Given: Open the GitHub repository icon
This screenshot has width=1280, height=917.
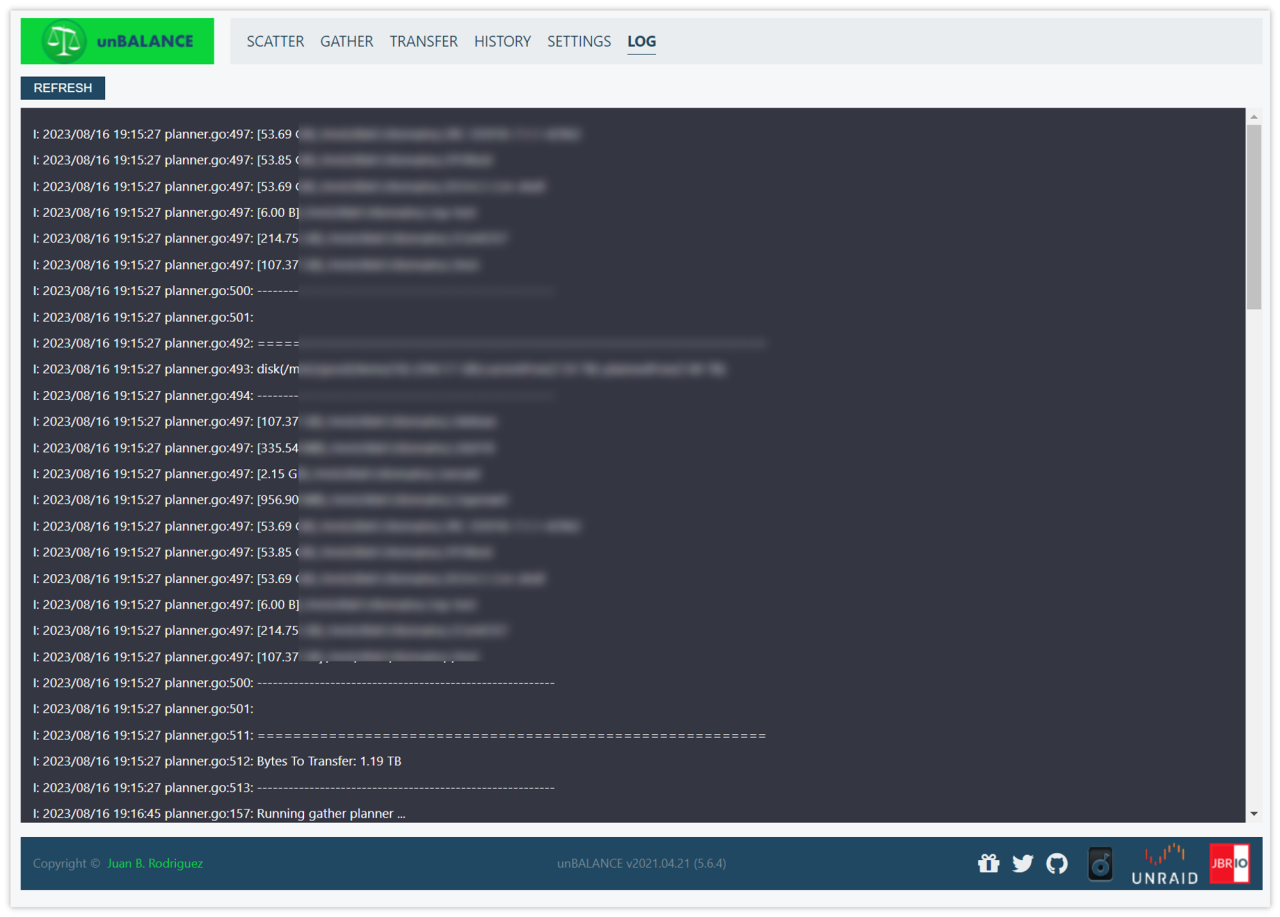Looking at the screenshot, I should click(1057, 863).
